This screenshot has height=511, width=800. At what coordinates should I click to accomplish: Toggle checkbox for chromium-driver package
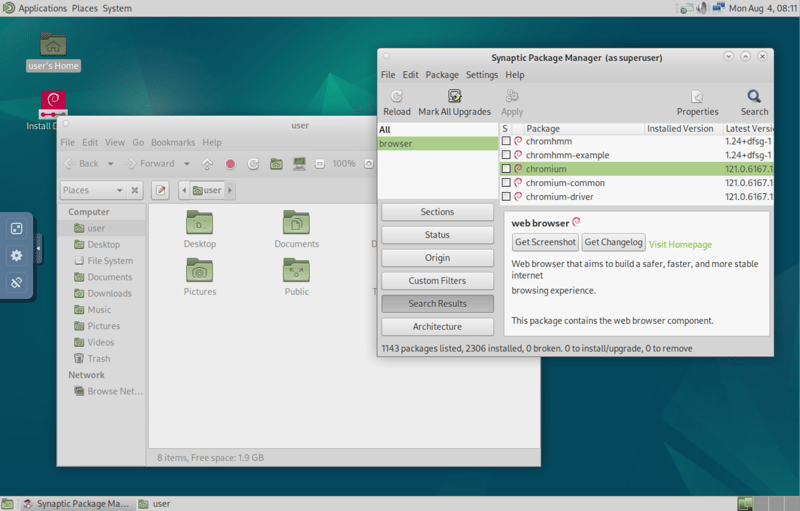pyautogui.click(x=506, y=197)
